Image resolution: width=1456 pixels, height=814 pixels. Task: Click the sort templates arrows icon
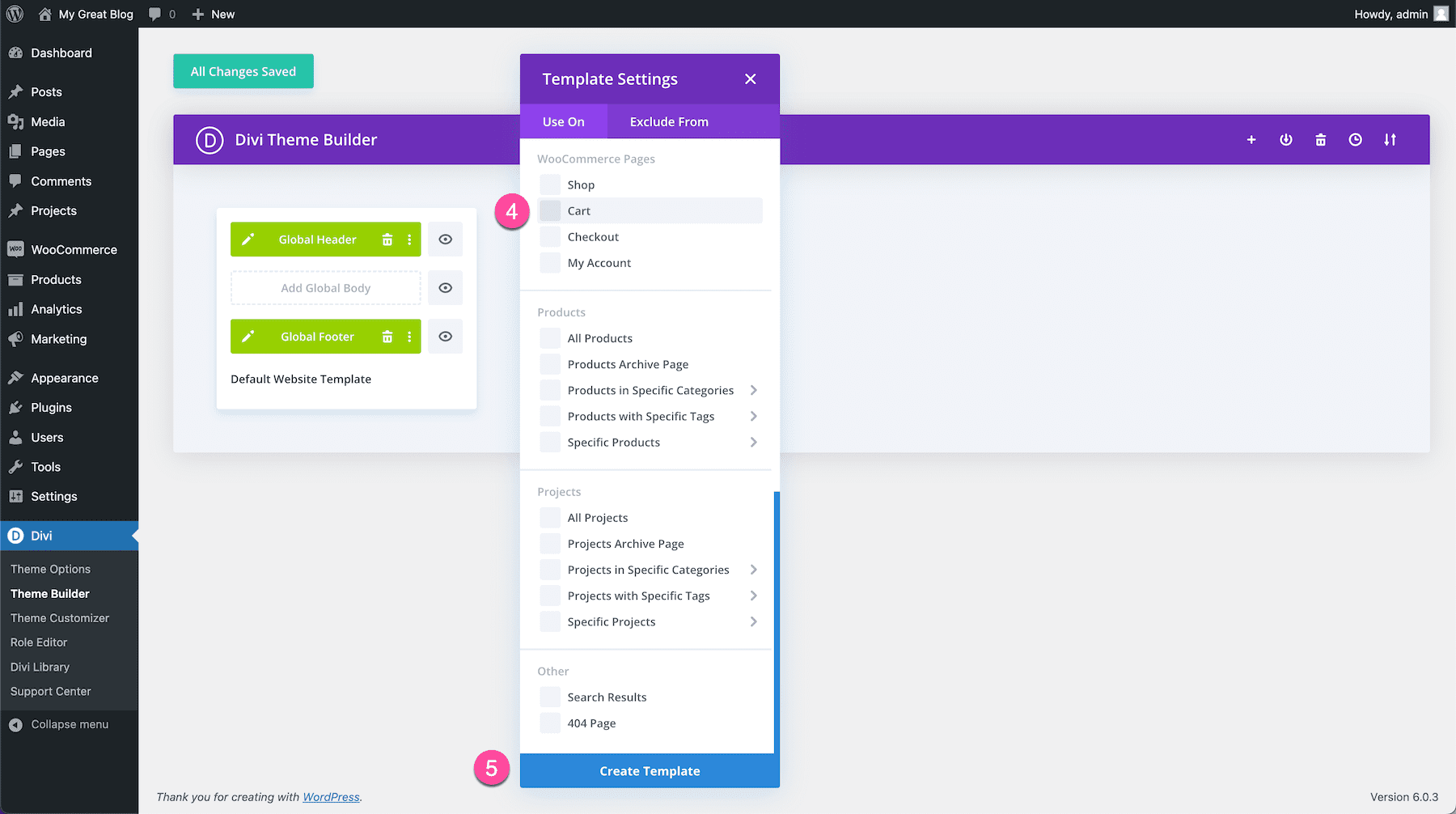point(1390,139)
